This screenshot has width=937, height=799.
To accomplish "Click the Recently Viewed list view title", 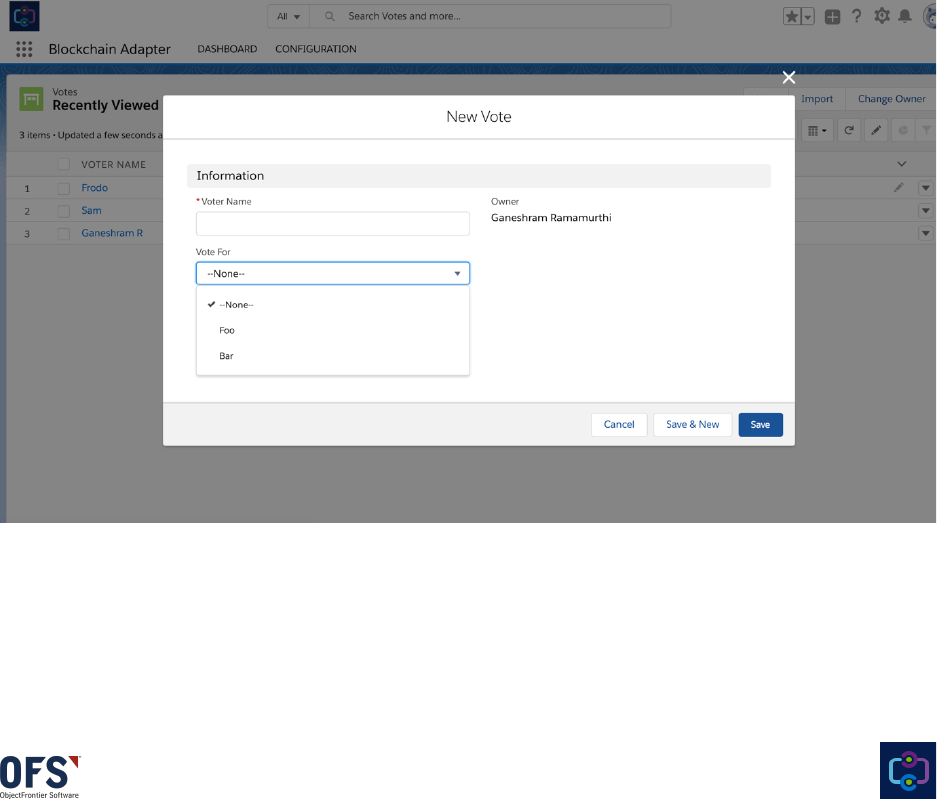I will point(105,106).
